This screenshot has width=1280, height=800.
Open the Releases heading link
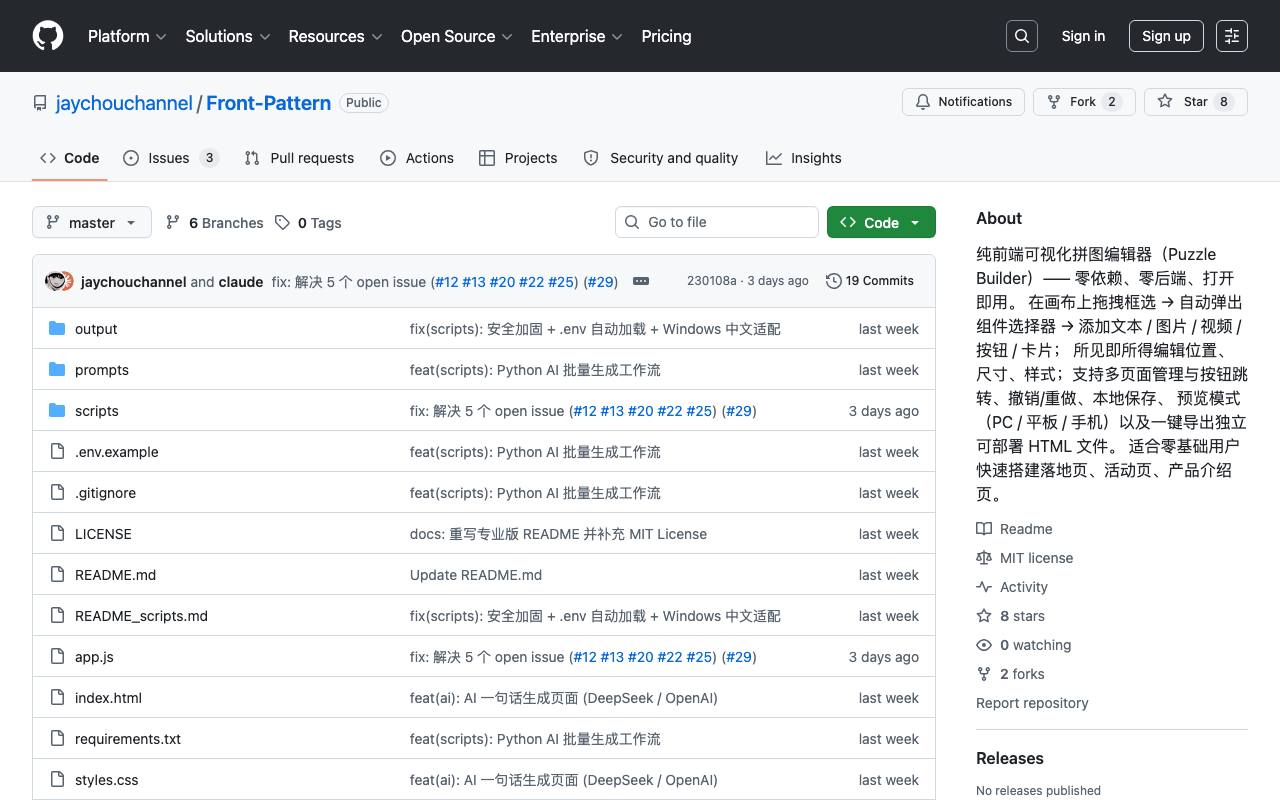[x=1010, y=758]
